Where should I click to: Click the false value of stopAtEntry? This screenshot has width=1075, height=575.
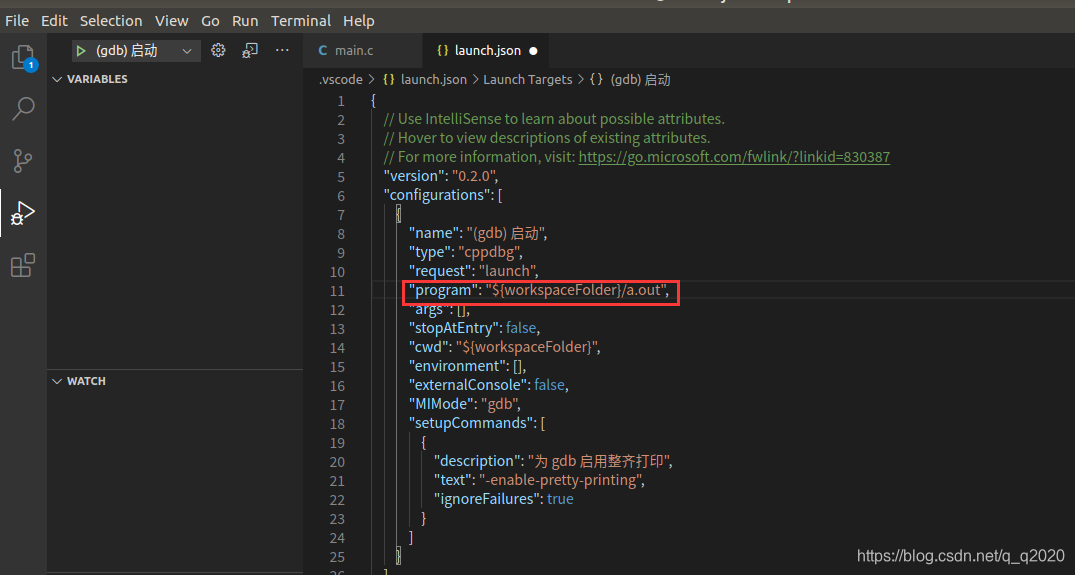pyautogui.click(x=521, y=328)
